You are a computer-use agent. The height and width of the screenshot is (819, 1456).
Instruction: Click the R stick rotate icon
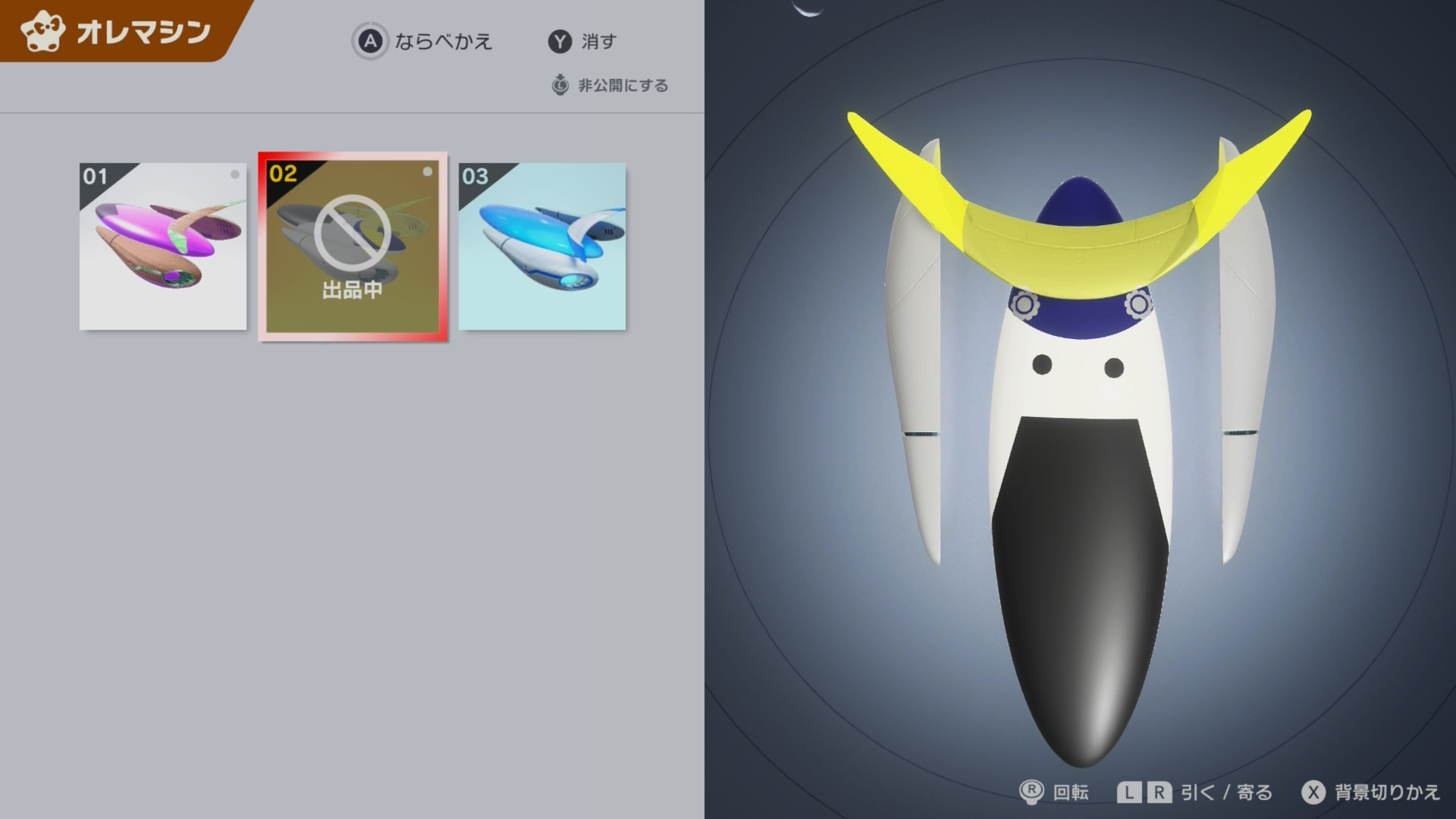coord(1031,792)
